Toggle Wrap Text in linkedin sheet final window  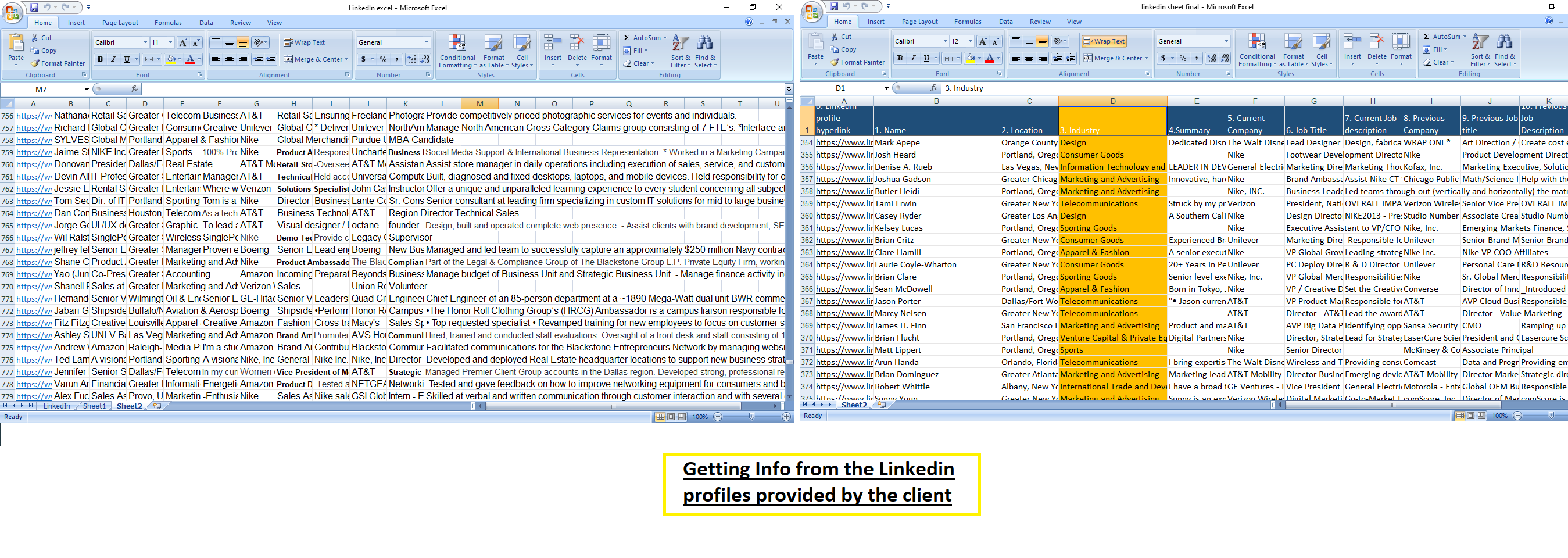click(1104, 41)
